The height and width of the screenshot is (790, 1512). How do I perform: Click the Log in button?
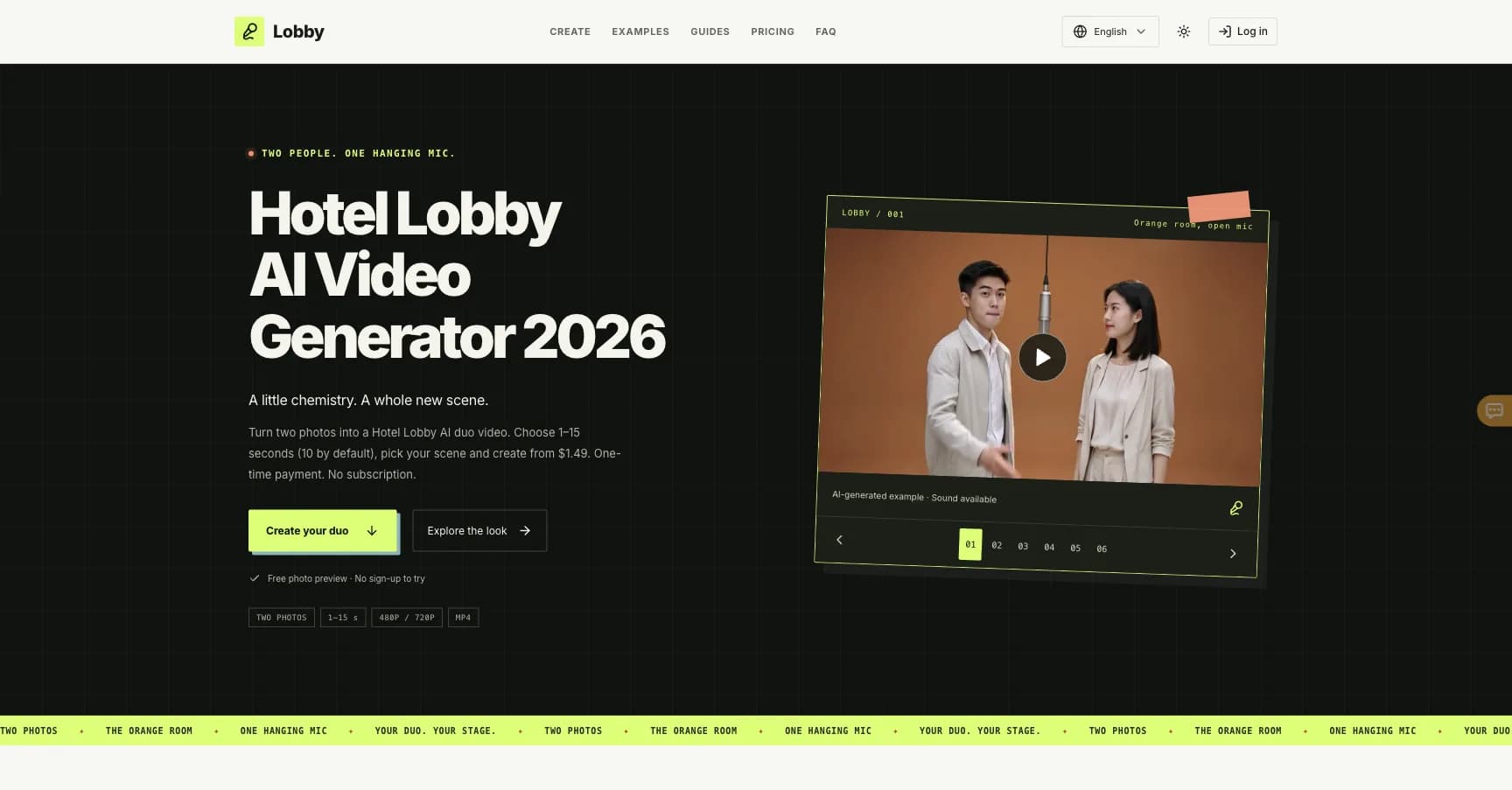pos(1242,31)
